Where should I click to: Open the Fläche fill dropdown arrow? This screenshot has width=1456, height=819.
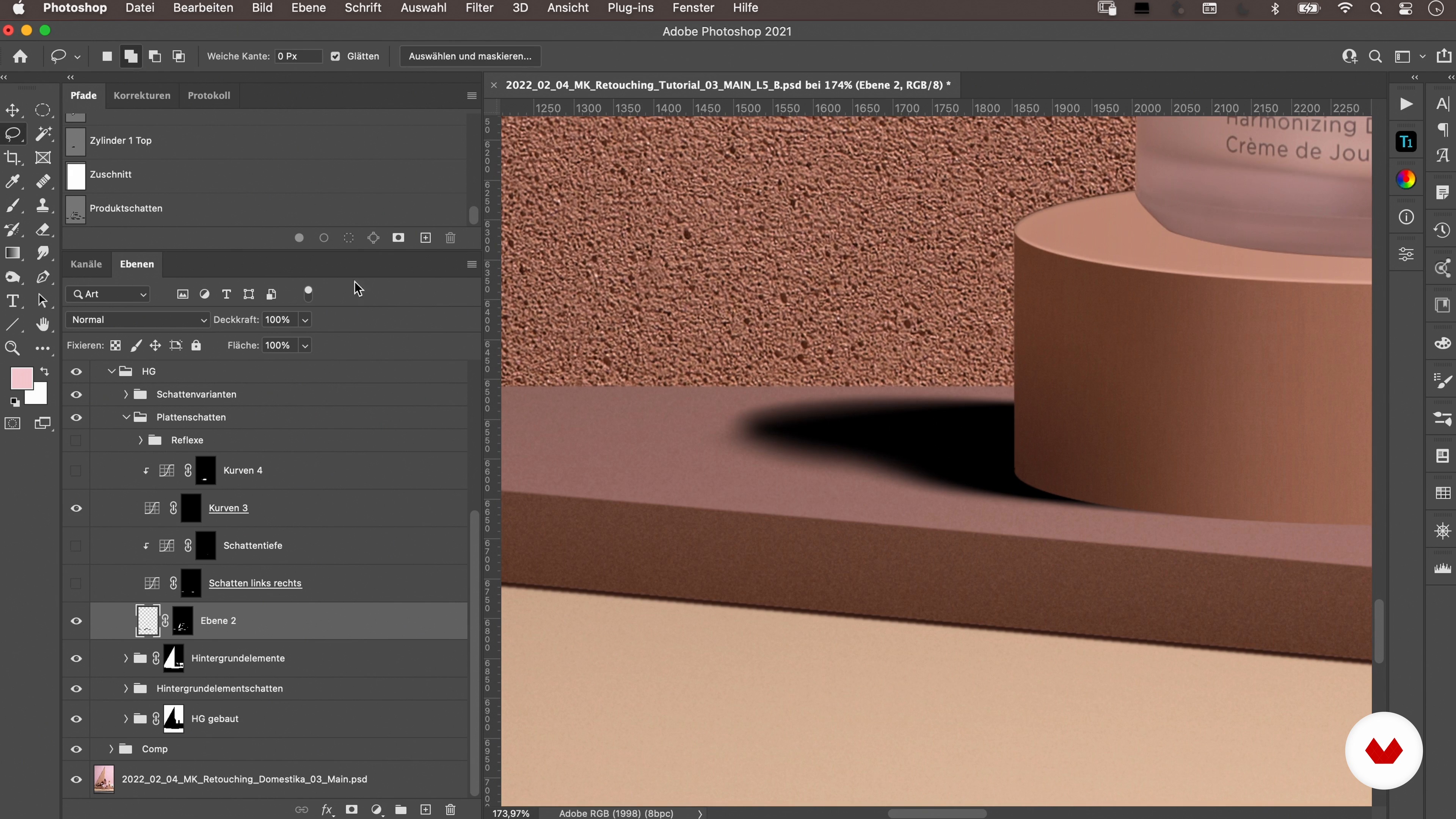[304, 345]
